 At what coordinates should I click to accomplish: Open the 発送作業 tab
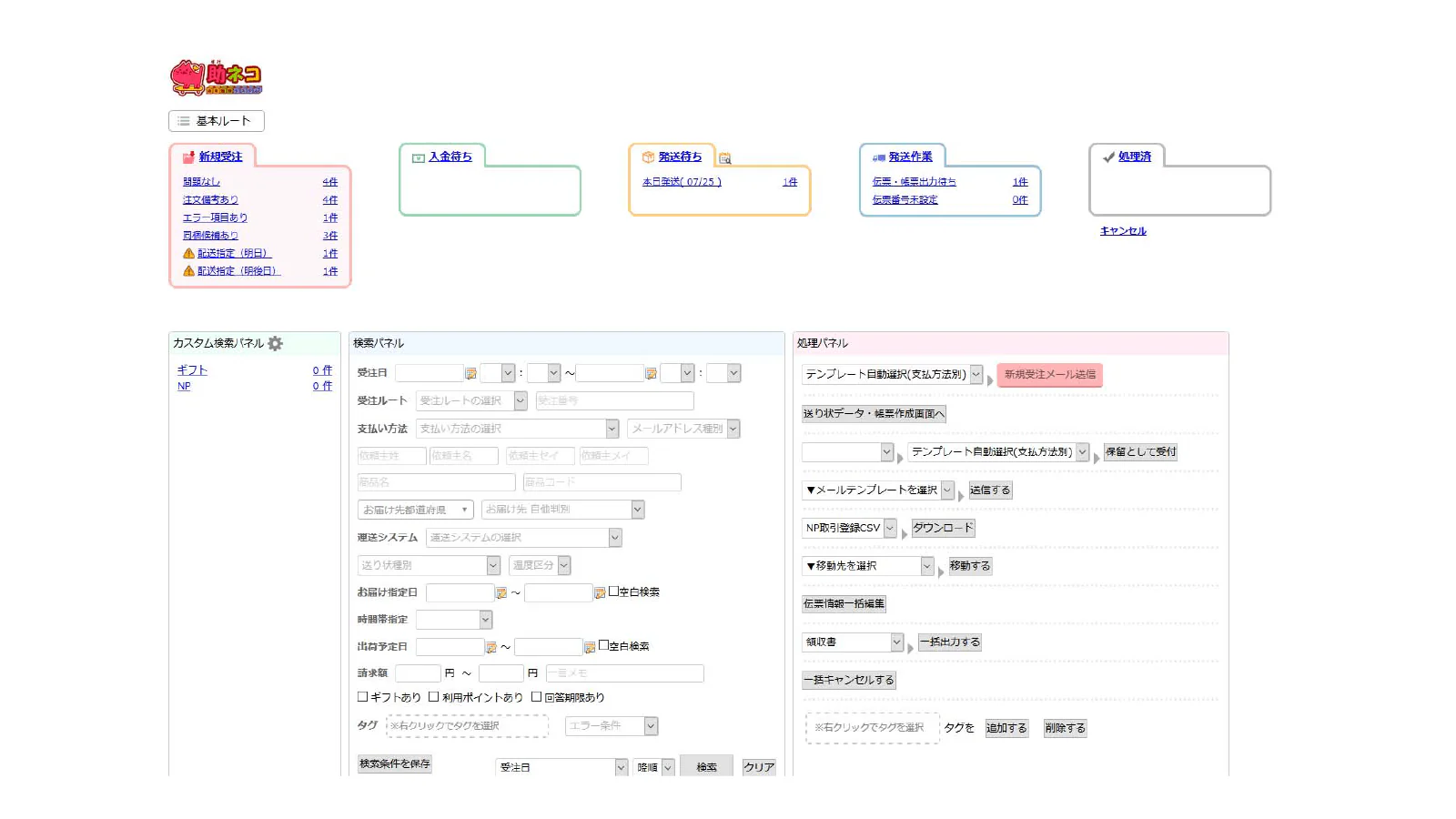point(910,157)
